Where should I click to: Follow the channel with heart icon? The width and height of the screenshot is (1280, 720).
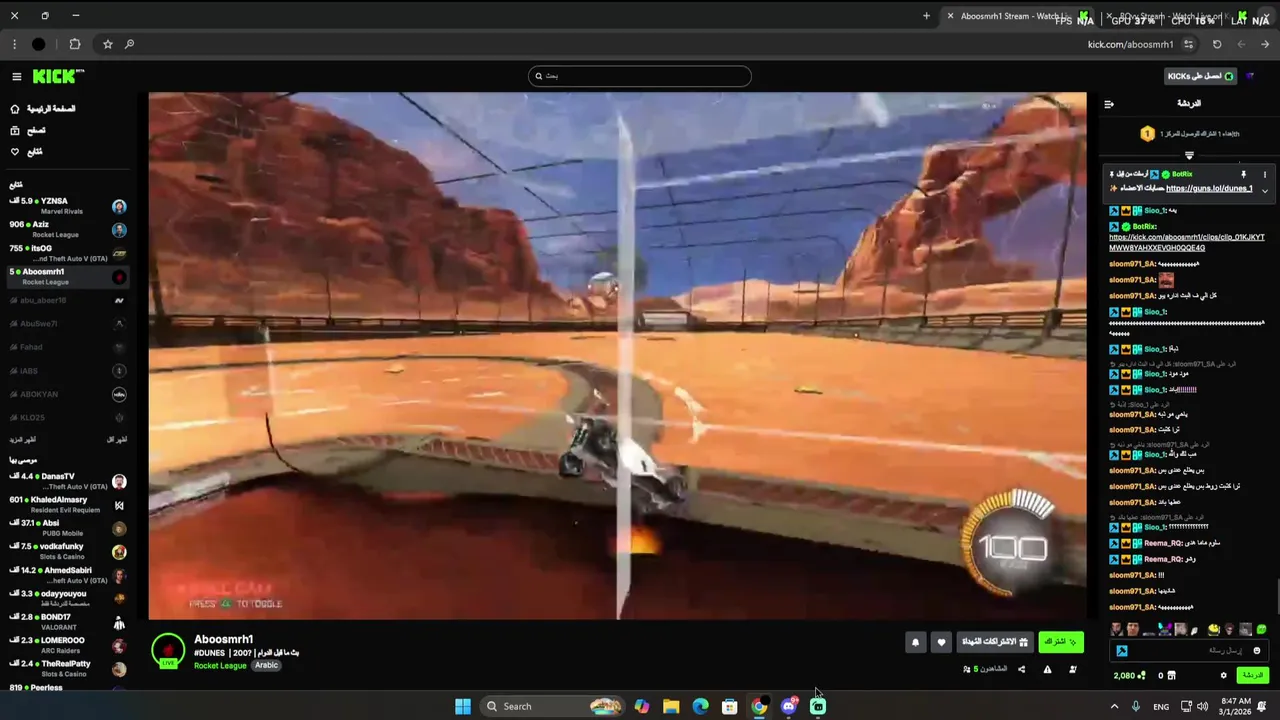(941, 643)
